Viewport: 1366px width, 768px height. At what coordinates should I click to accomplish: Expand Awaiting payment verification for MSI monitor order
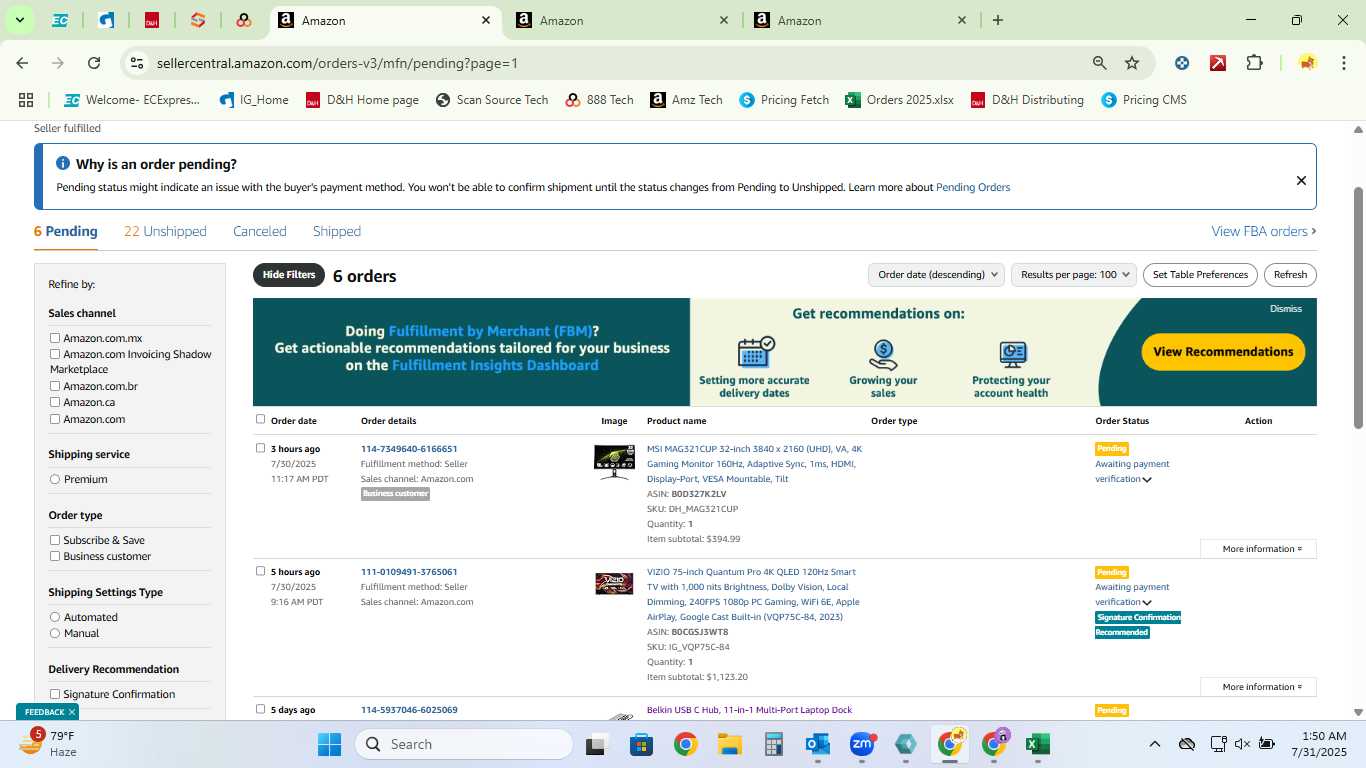[x=1147, y=480]
